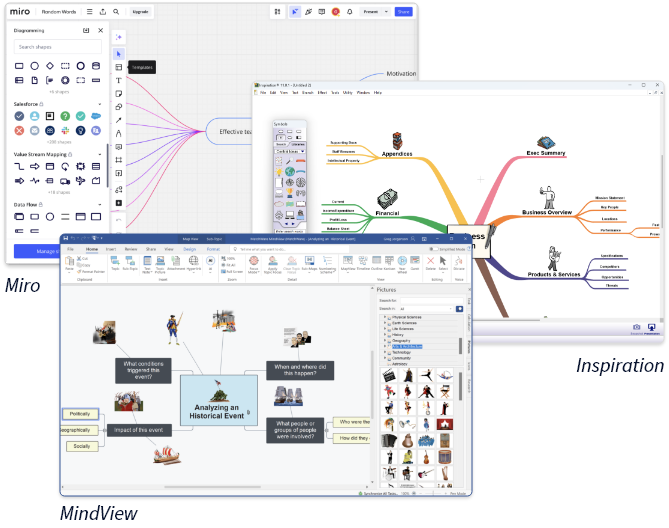The width and height of the screenshot is (669, 528).
Task: Choose the Text tool in Miro's toolbar
Action: 119,80
